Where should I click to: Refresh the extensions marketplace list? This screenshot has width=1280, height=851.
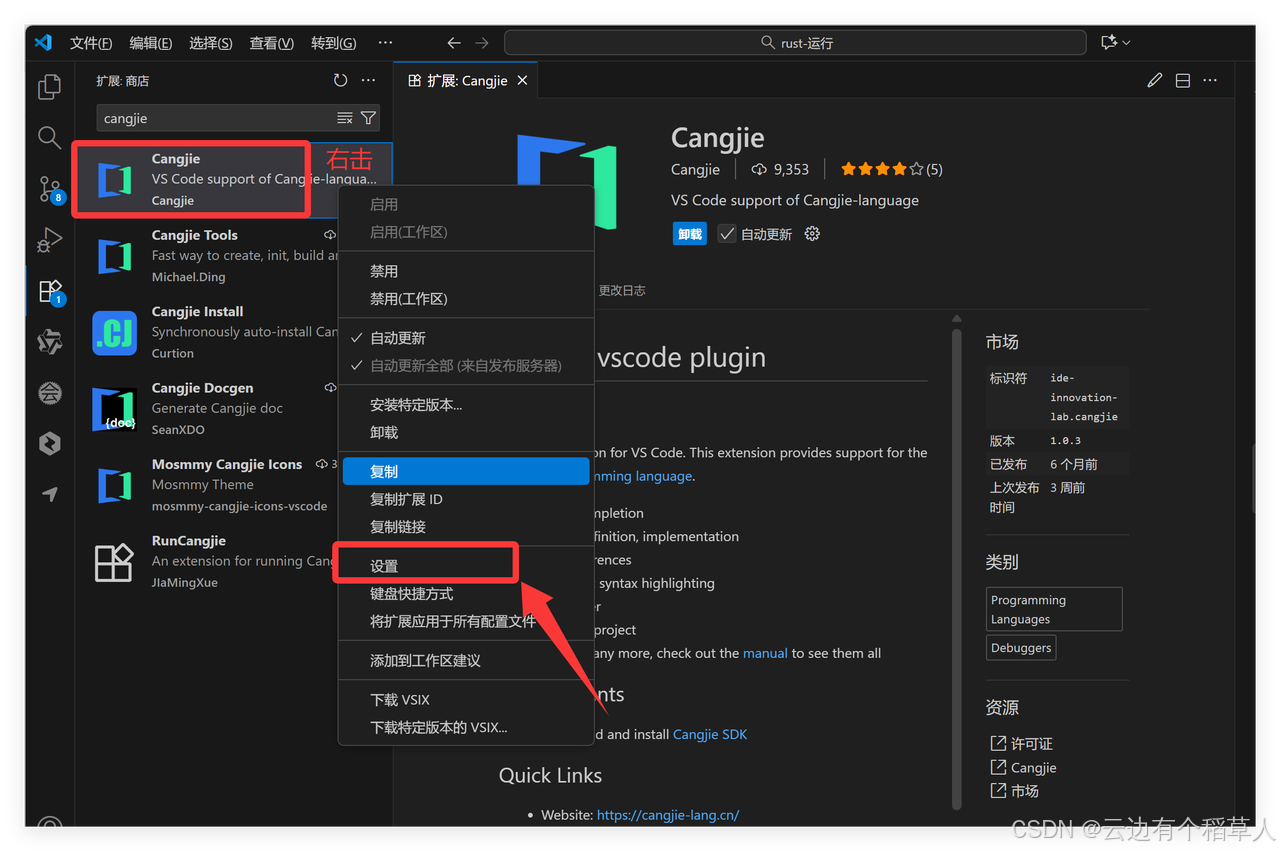coord(340,81)
